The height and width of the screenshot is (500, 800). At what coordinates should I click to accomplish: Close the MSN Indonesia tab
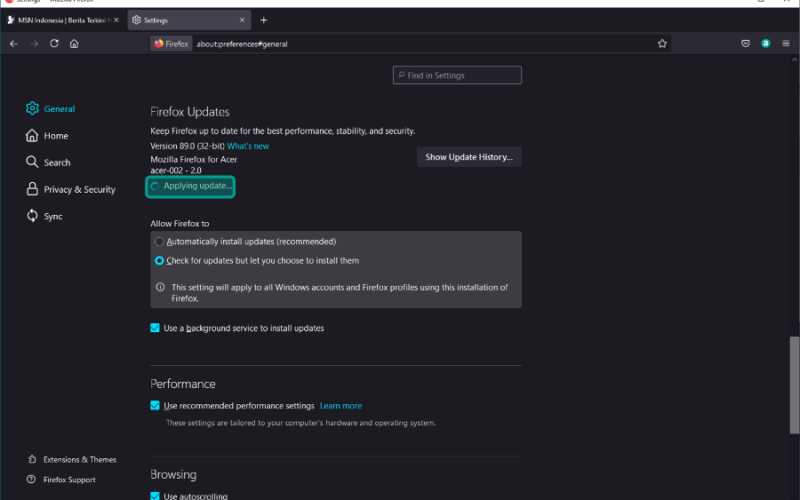point(116,20)
